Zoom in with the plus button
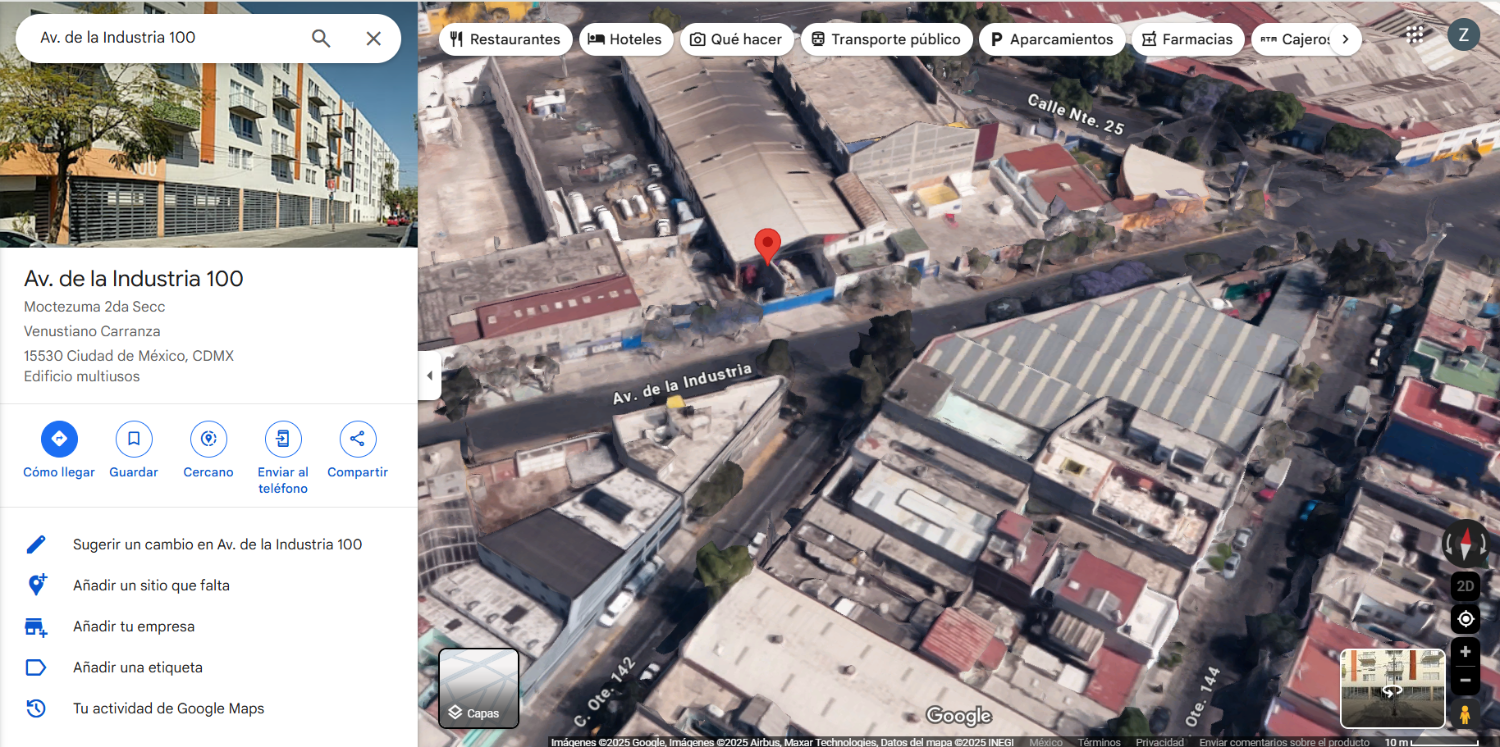This screenshot has height=747, width=1500. [x=1465, y=652]
